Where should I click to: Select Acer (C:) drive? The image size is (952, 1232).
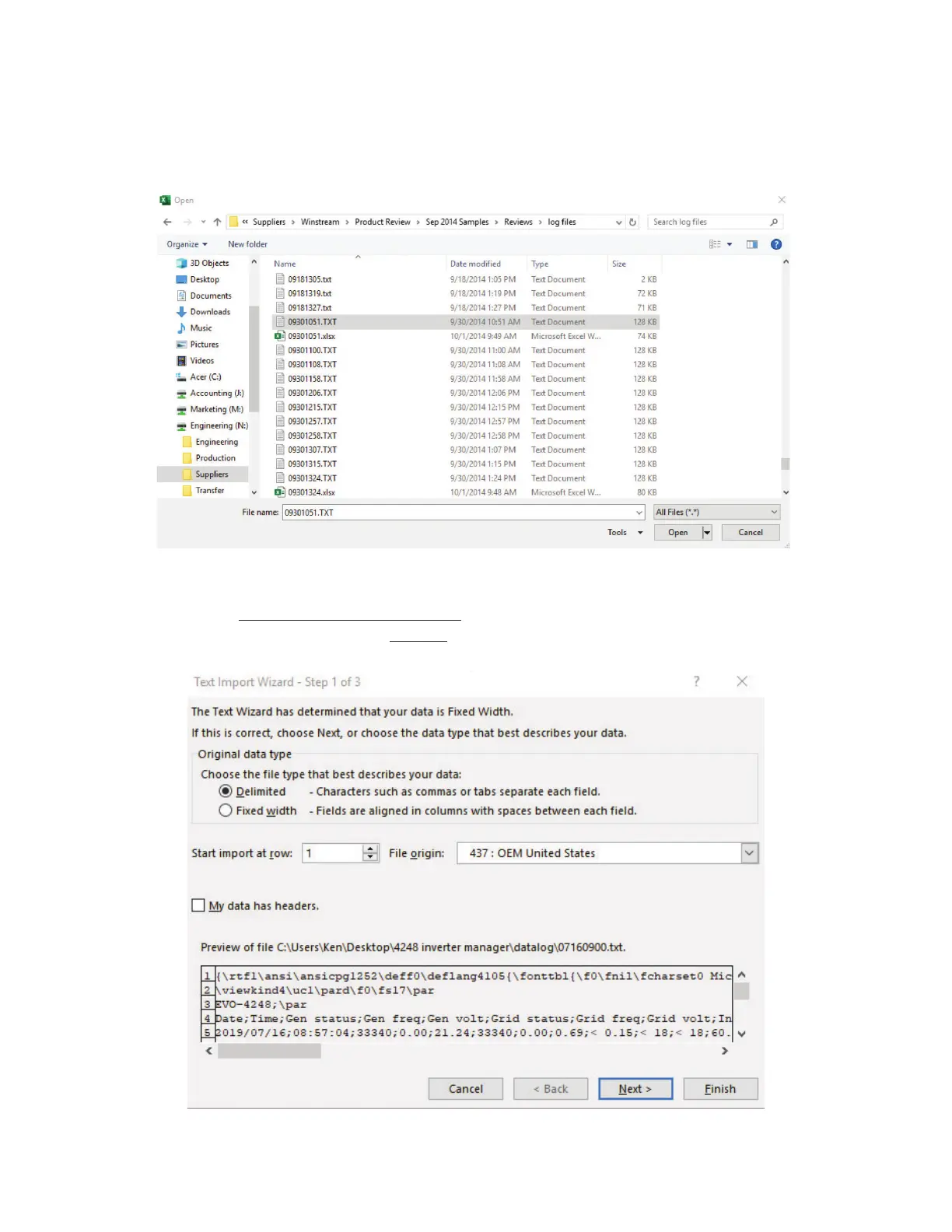click(x=198, y=377)
